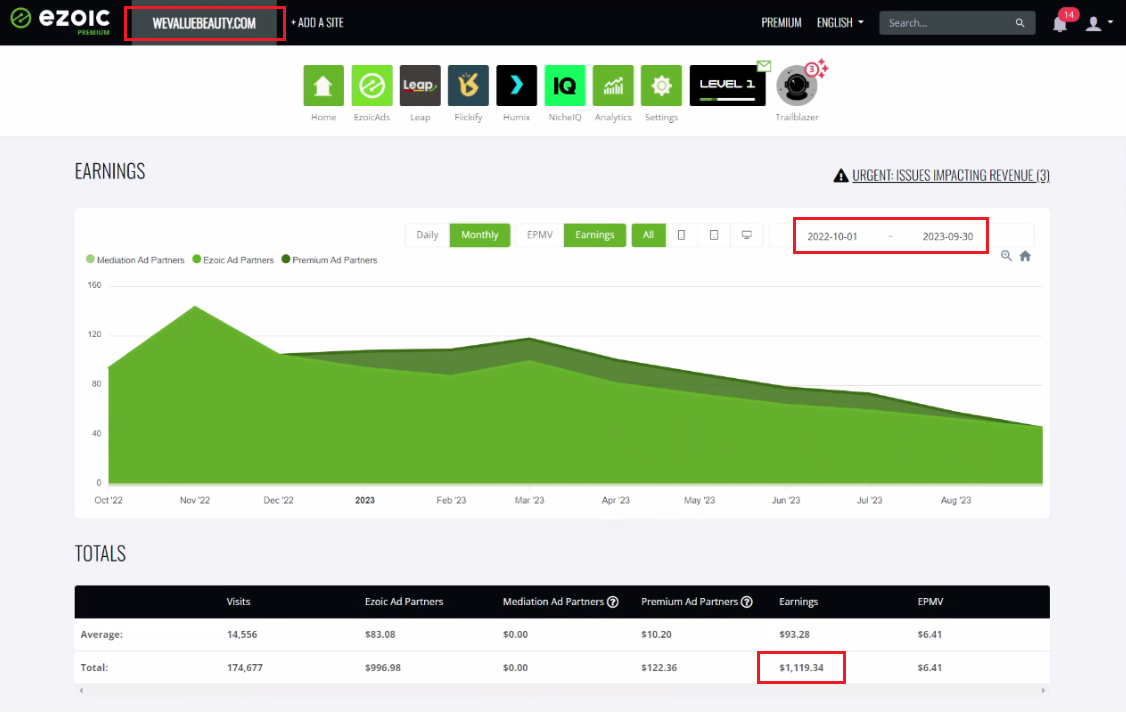The width and height of the screenshot is (1126, 714).
Task: Click the chart zoom magnifier icon
Action: 1006,256
